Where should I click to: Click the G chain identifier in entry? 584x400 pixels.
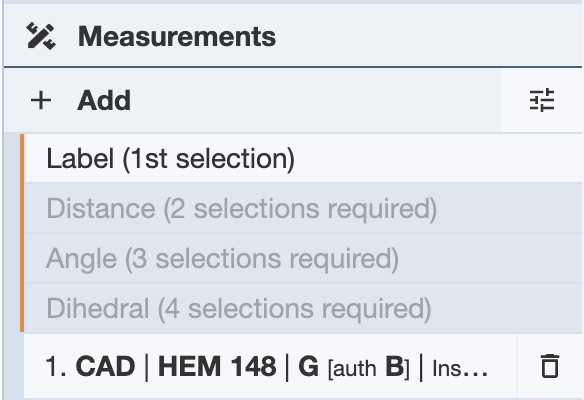click(308, 366)
